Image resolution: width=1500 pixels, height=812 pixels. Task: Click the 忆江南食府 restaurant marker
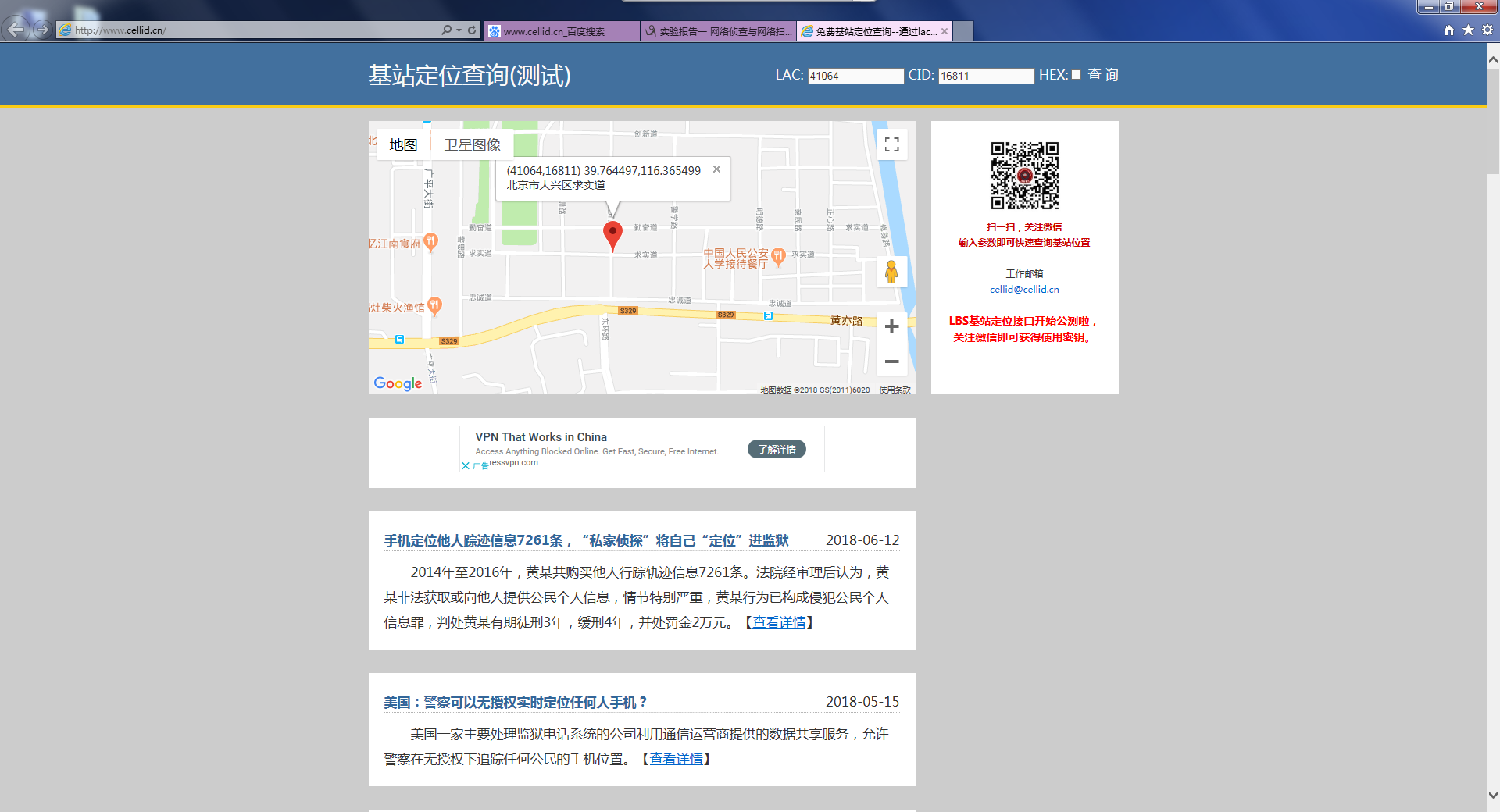430,243
